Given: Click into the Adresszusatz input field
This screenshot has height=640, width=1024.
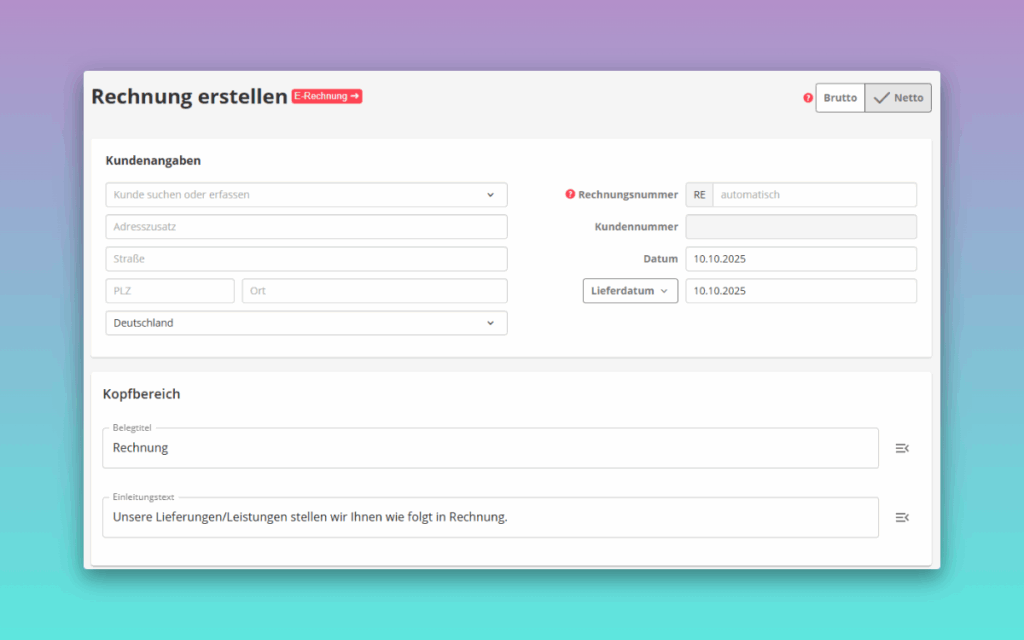Looking at the screenshot, I should pyautogui.click(x=306, y=226).
